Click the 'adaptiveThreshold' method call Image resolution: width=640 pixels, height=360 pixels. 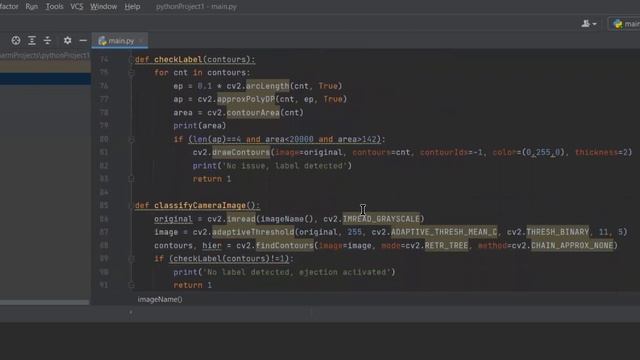[x=253, y=232]
